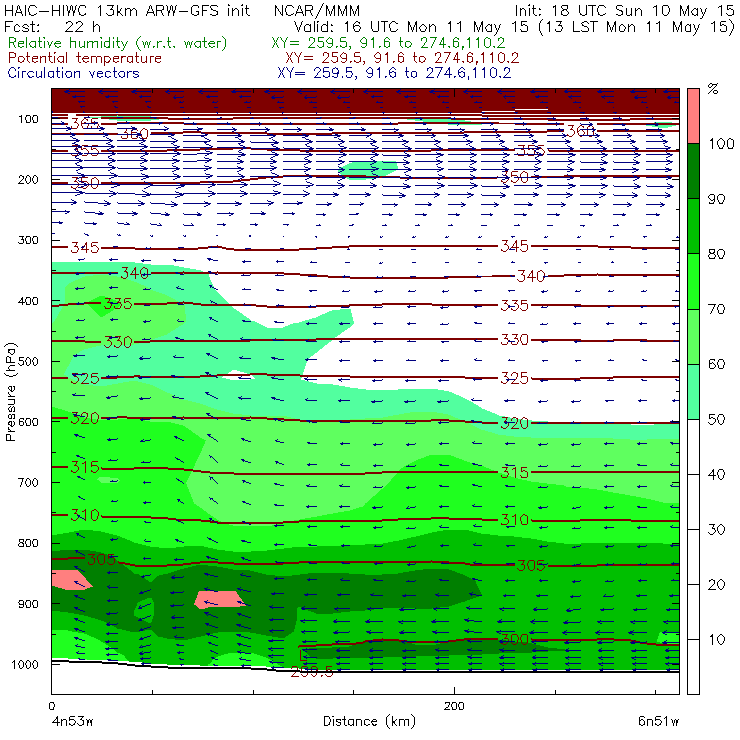Select the 70–80% bright green colorbar swatch

click(x=693, y=281)
